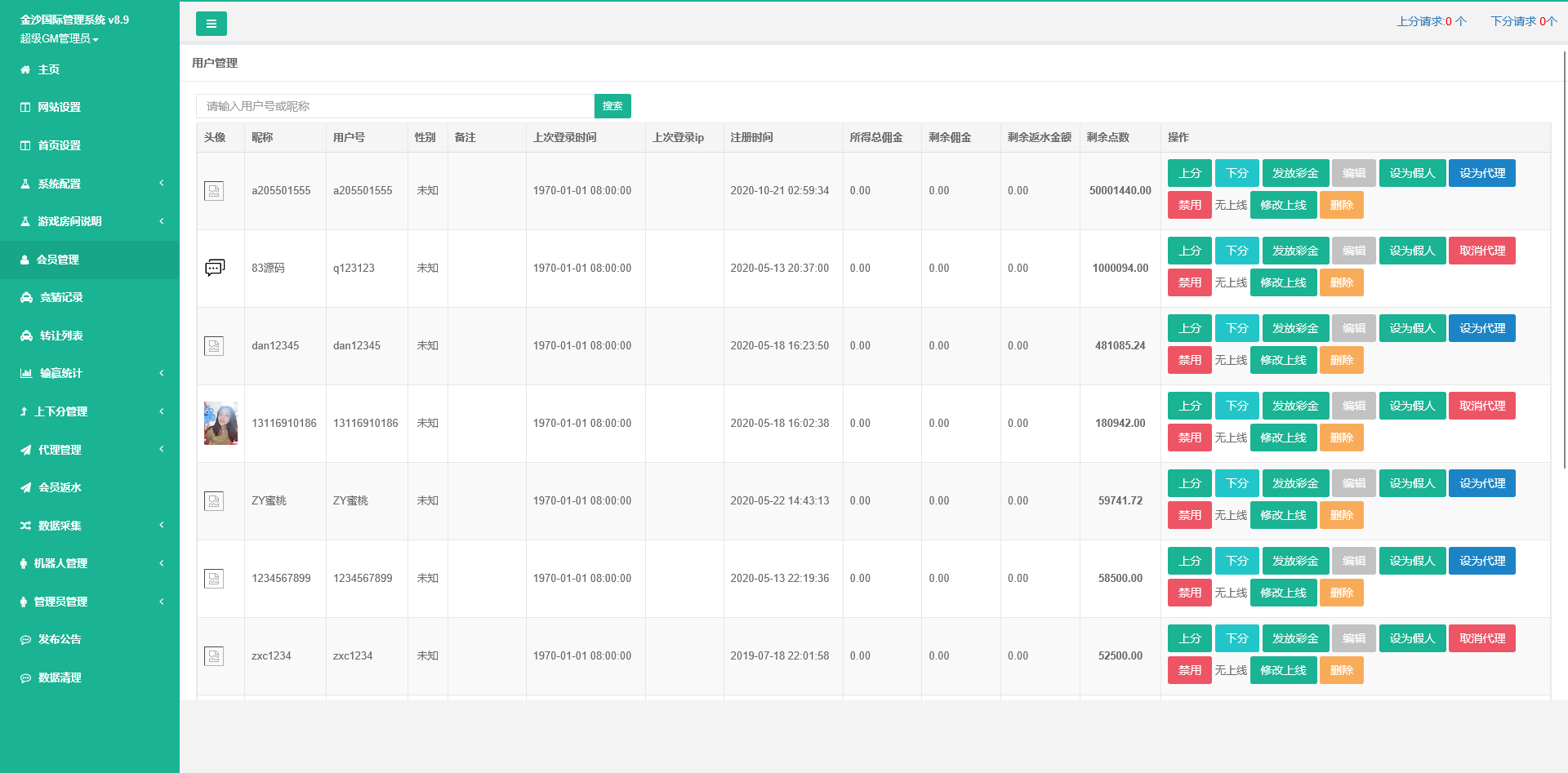The width and height of the screenshot is (1568, 773).
Task: Click the photo avatar of user 13116910186
Action: 220,423
